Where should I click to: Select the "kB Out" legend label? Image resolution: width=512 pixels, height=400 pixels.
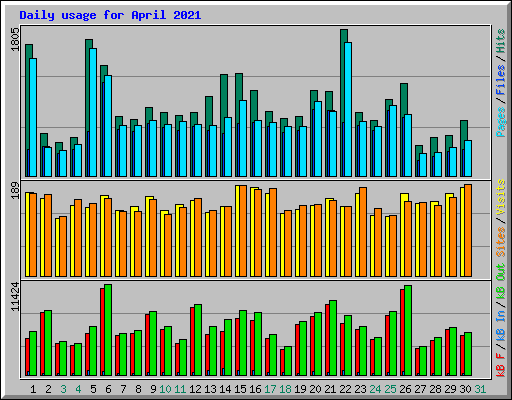coord(501,281)
